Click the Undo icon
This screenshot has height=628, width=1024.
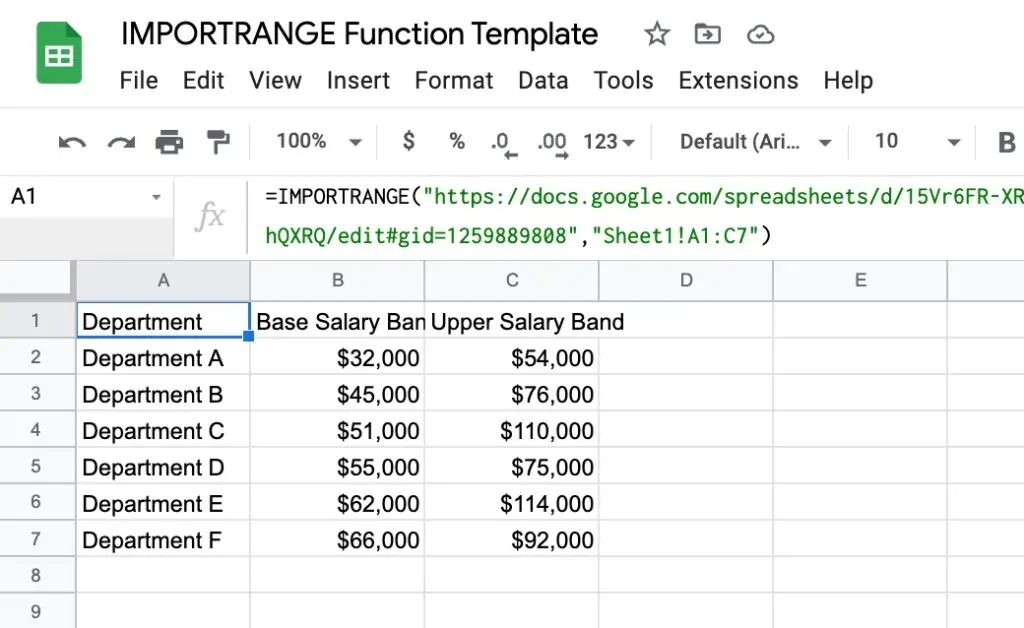(x=70, y=141)
